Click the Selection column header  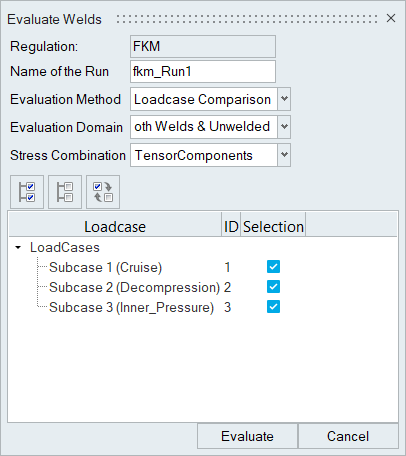(x=273, y=227)
